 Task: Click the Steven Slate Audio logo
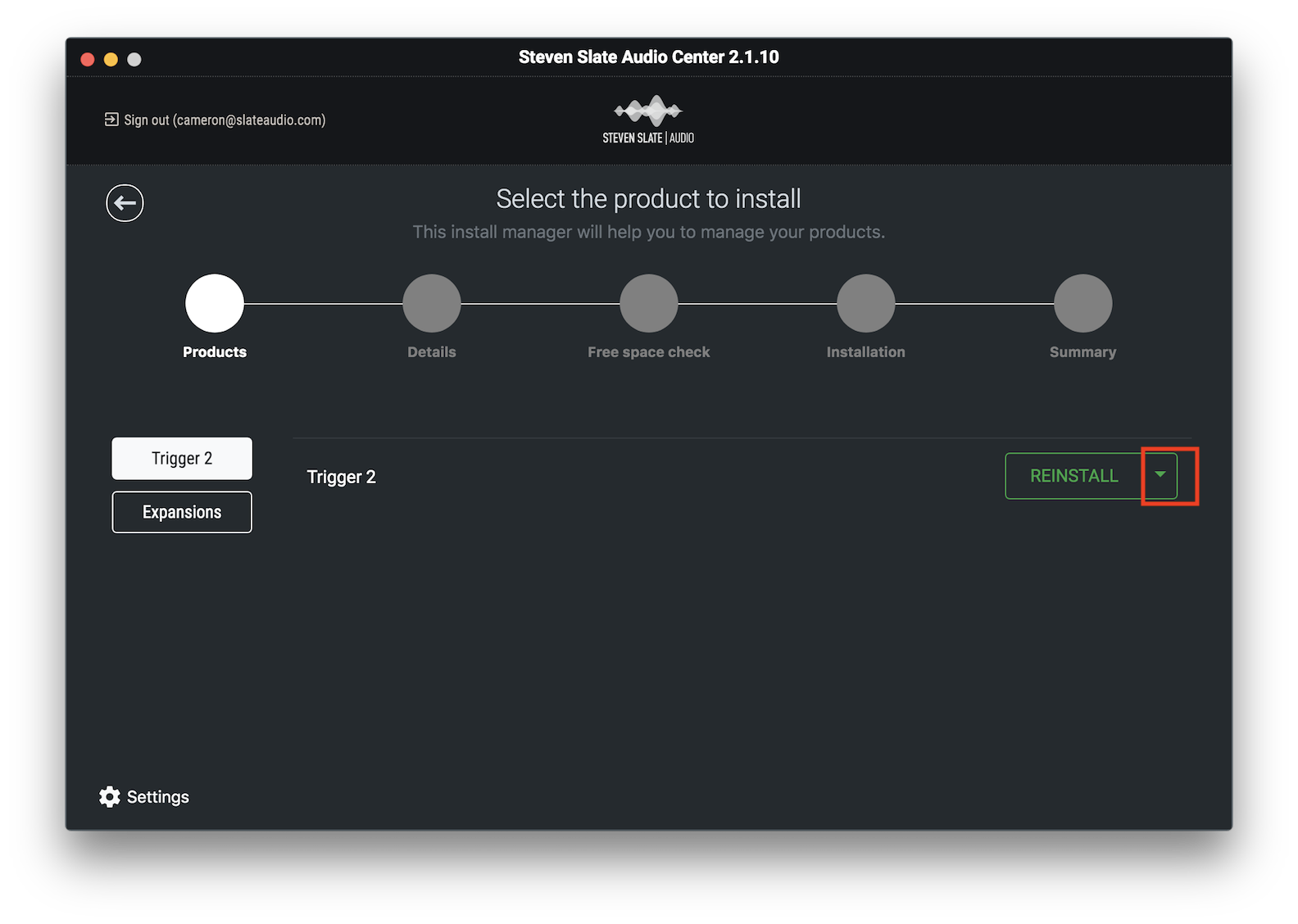648,120
